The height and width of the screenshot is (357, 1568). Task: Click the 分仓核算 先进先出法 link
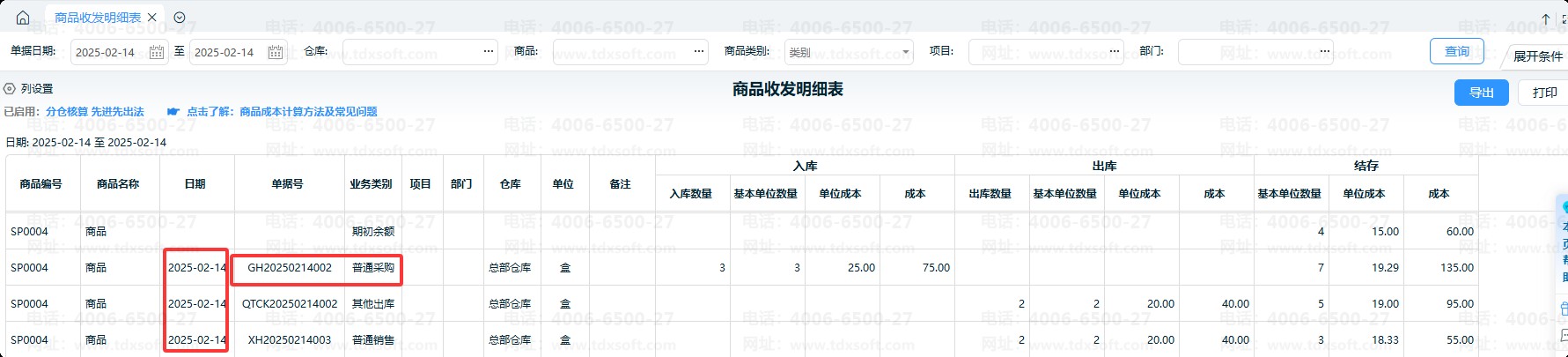pos(95,112)
